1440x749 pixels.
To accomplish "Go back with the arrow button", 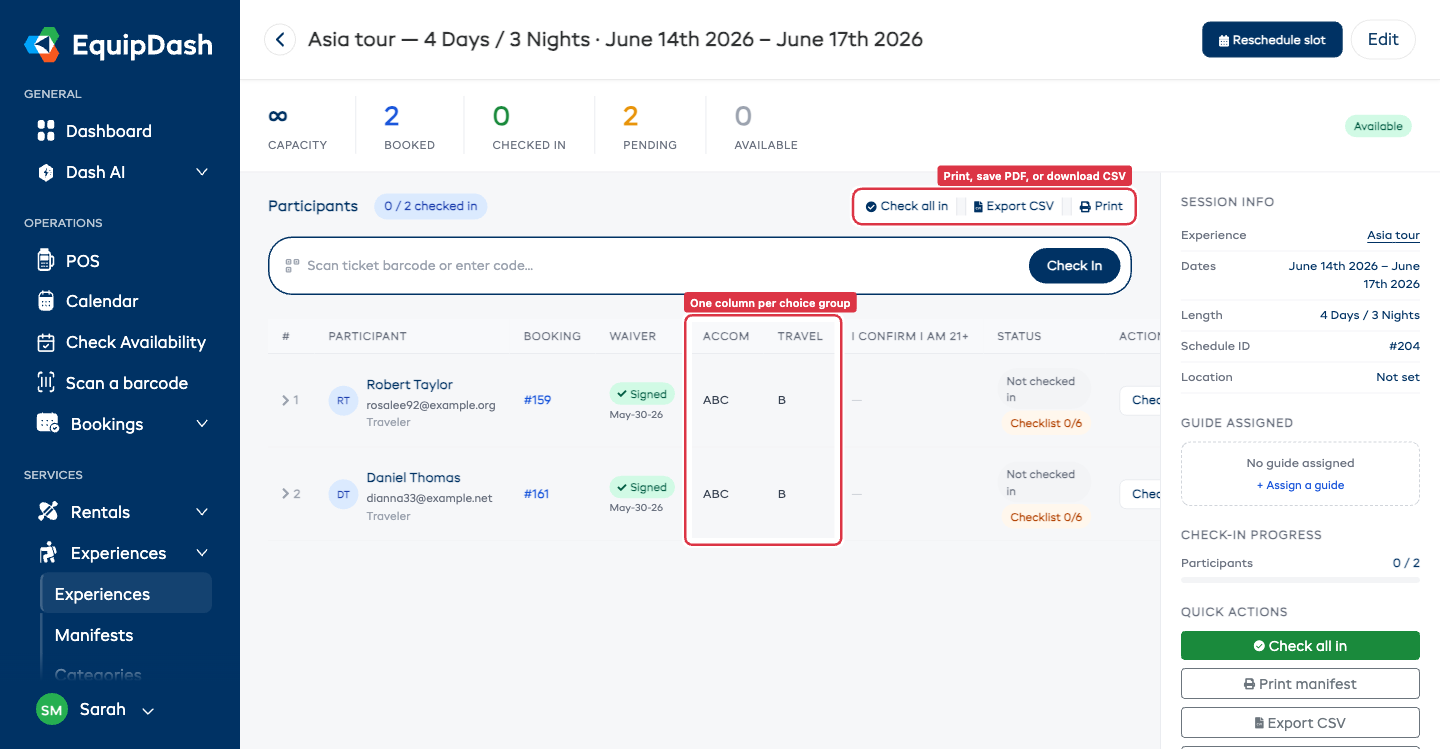I will point(280,40).
